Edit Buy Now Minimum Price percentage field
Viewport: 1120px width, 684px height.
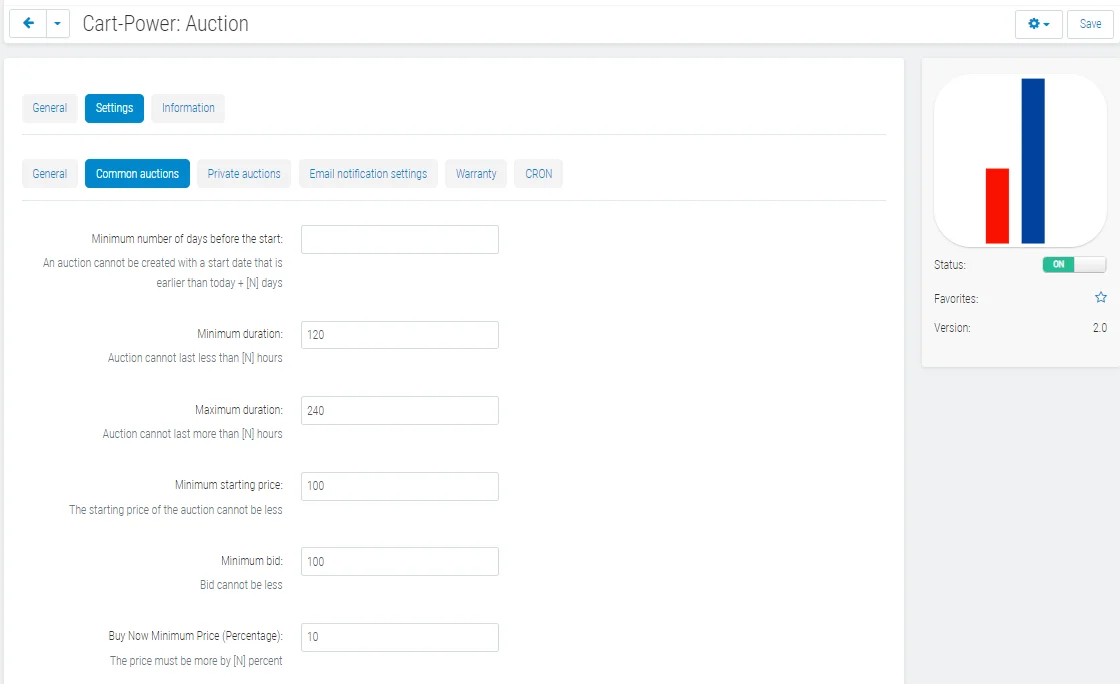click(400, 637)
